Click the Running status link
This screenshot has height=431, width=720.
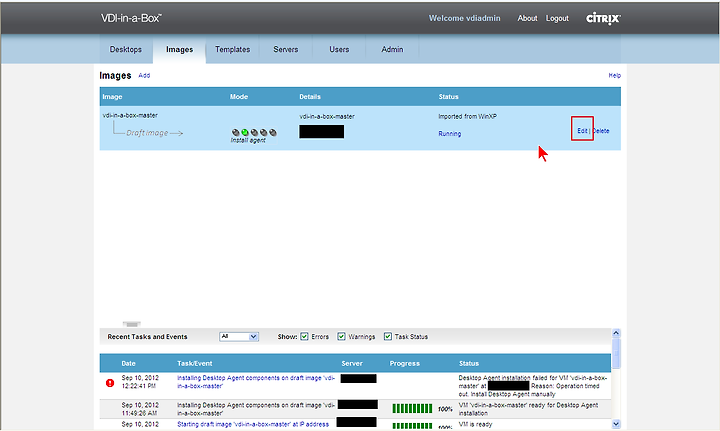pyautogui.click(x=450, y=134)
